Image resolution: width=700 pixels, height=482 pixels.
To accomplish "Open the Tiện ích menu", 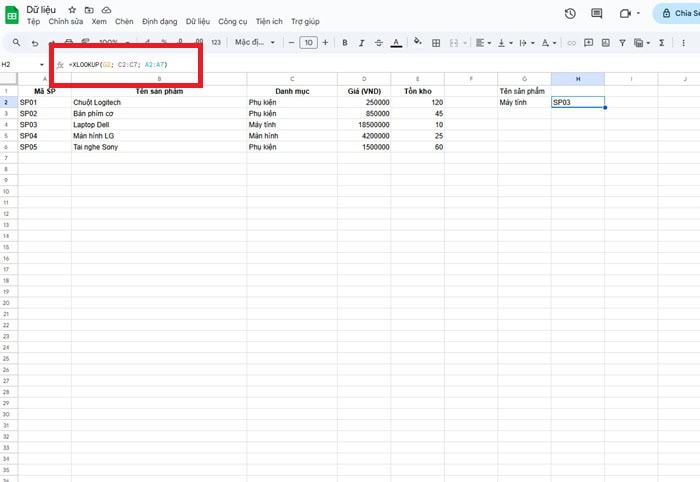I will pyautogui.click(x=269, y=21).
